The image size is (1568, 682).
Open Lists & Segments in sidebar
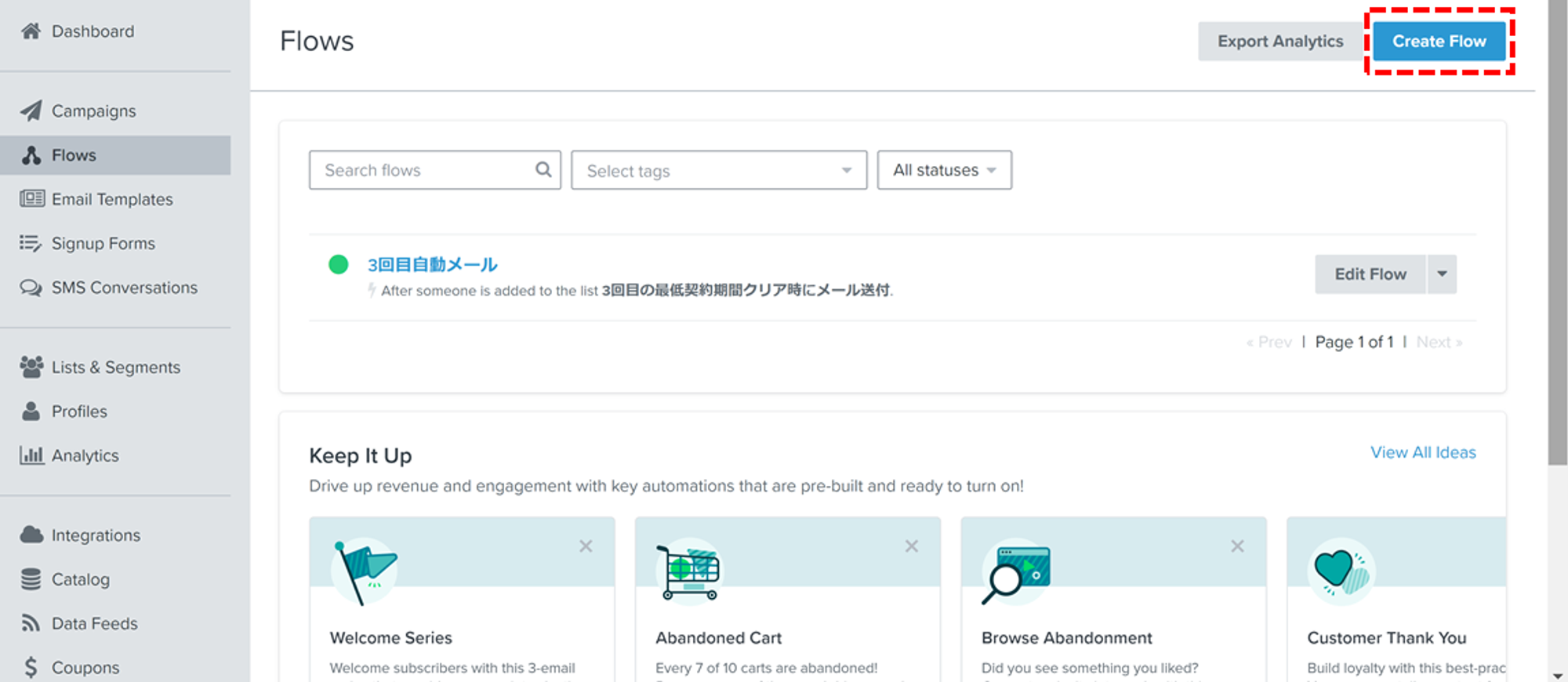pos(115,367)
